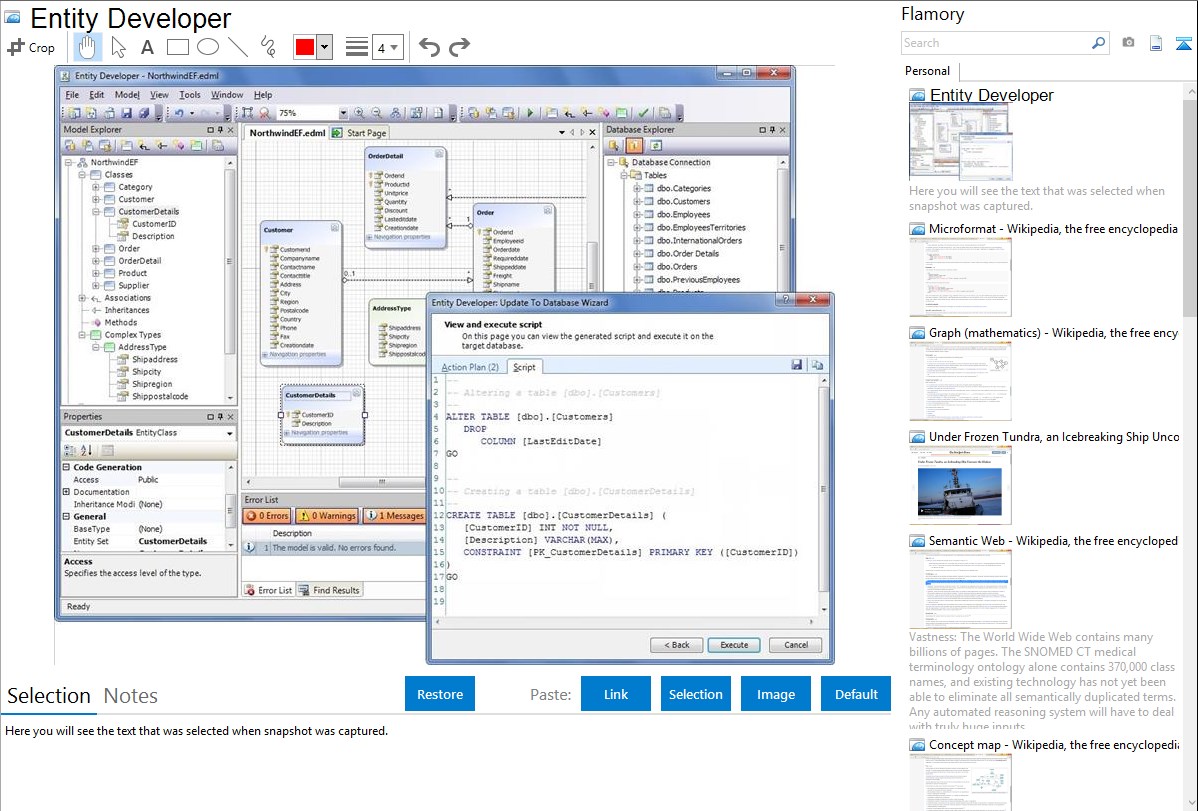The image size is (1198, 811).
Task: Switch Properties to categorized view
Action: pos(70,451)
